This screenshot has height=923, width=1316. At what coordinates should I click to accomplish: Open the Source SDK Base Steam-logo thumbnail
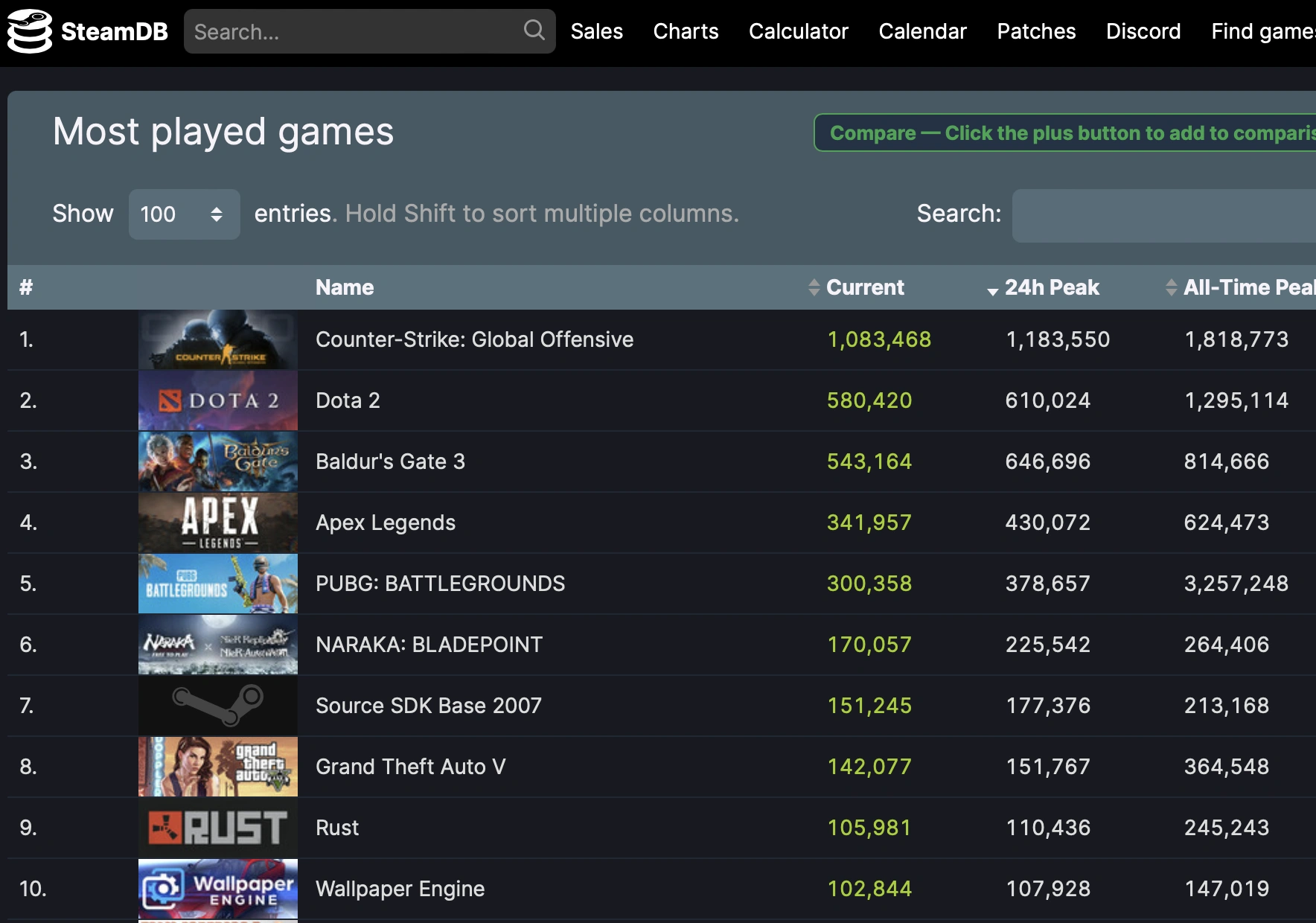(x=218, y=706)
